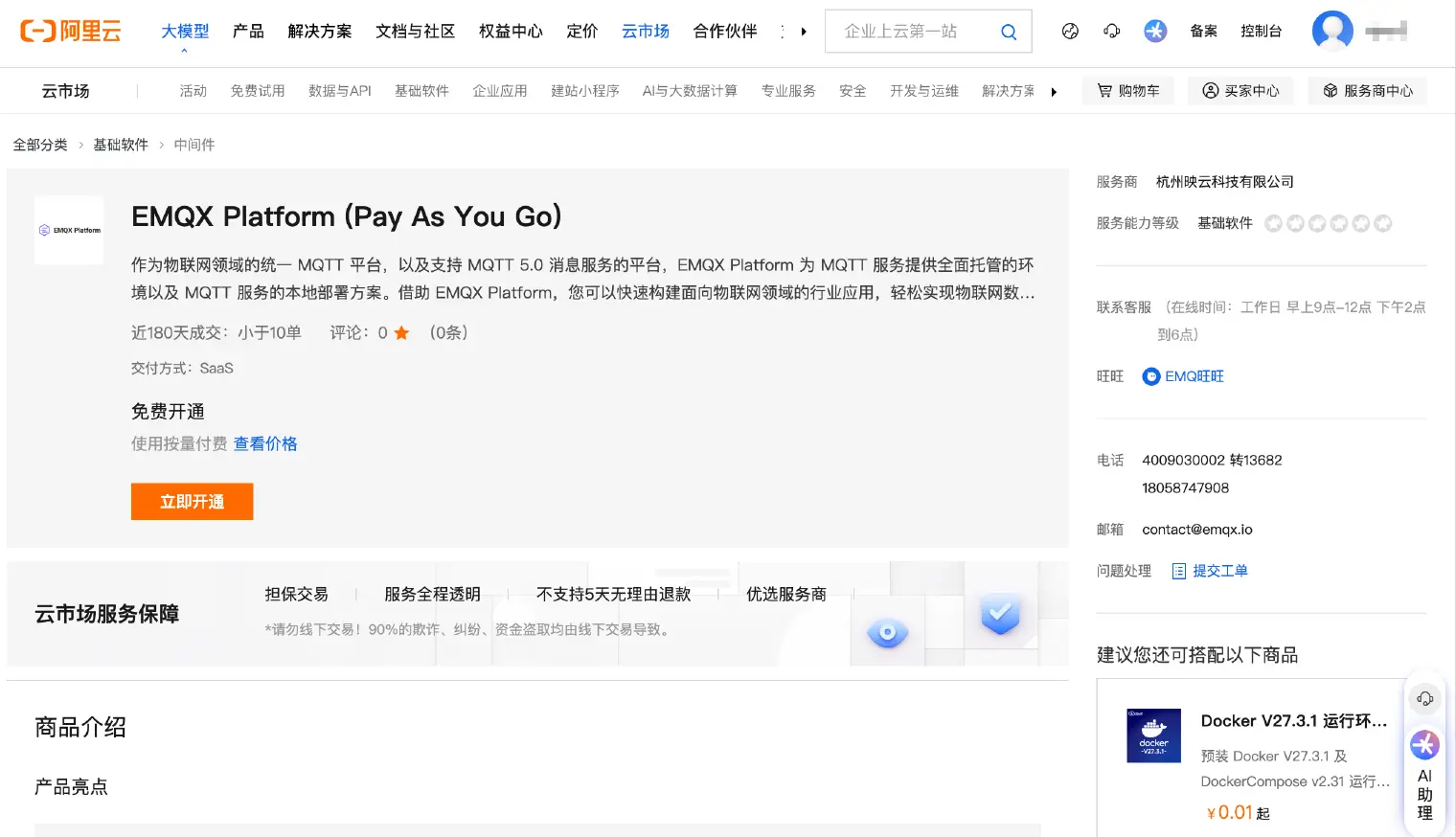1456x837 pixels.
Task: Click the orange 立即开通 button
Action: click(192, 502)
